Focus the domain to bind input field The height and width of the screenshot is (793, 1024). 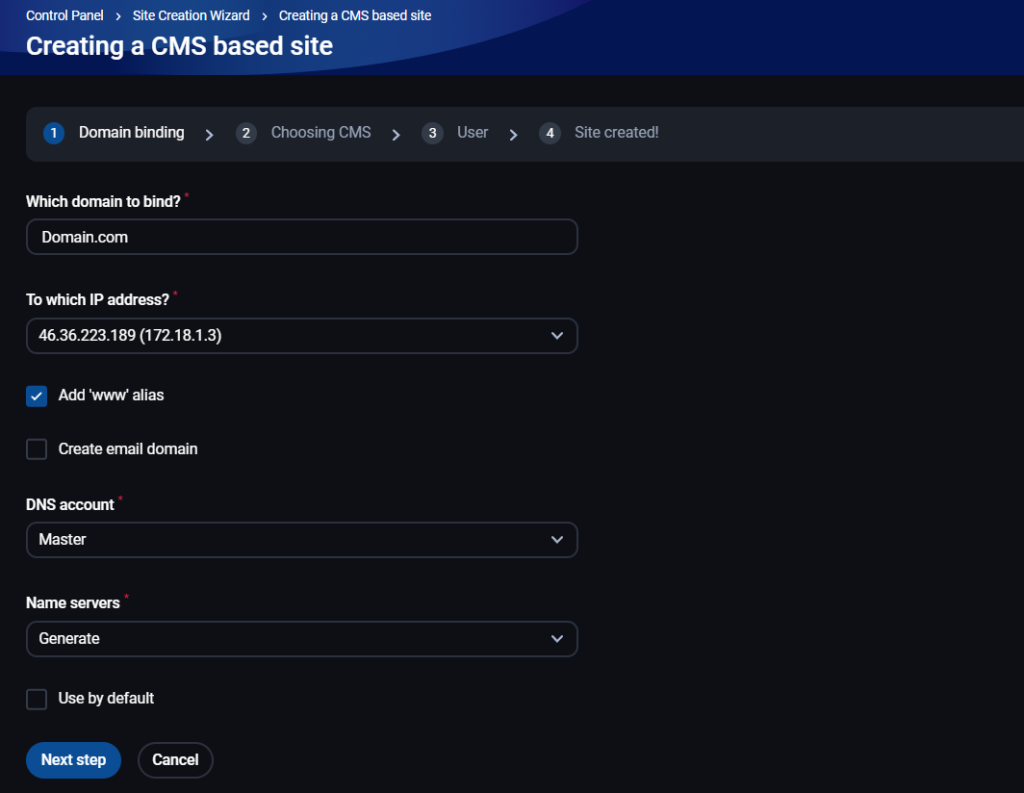(301, 237)
